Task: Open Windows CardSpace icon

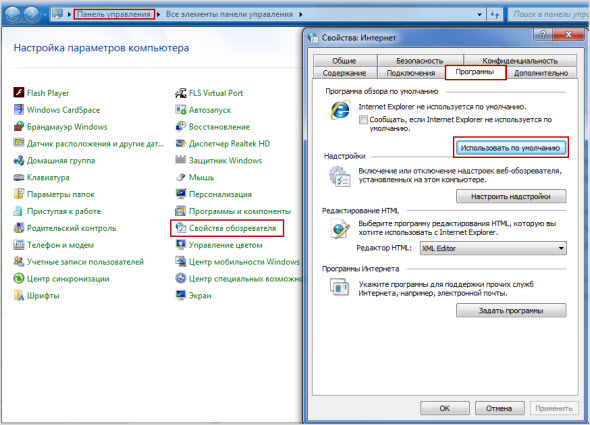Action: pos(19,110)
